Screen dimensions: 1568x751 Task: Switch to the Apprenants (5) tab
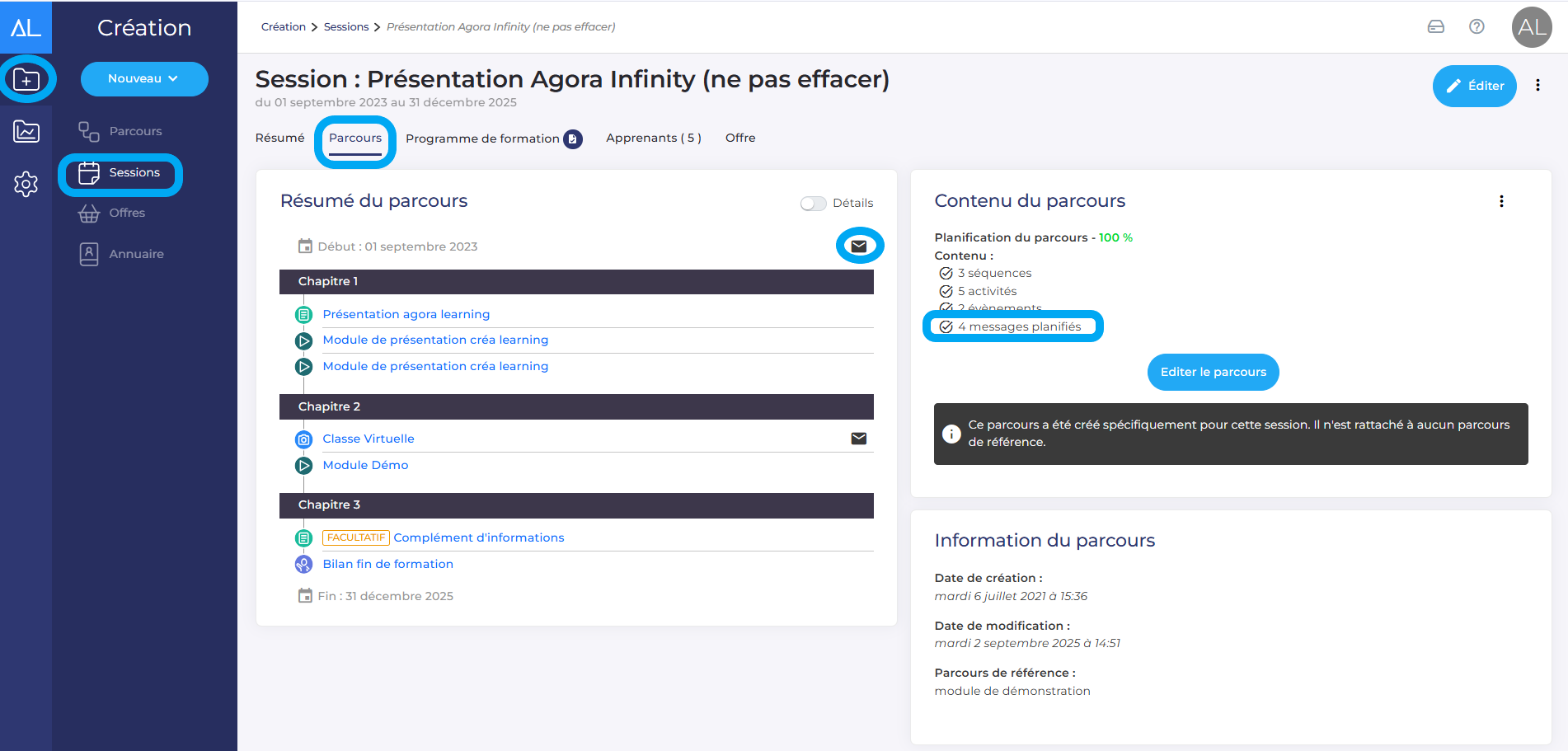click(653, 138)
